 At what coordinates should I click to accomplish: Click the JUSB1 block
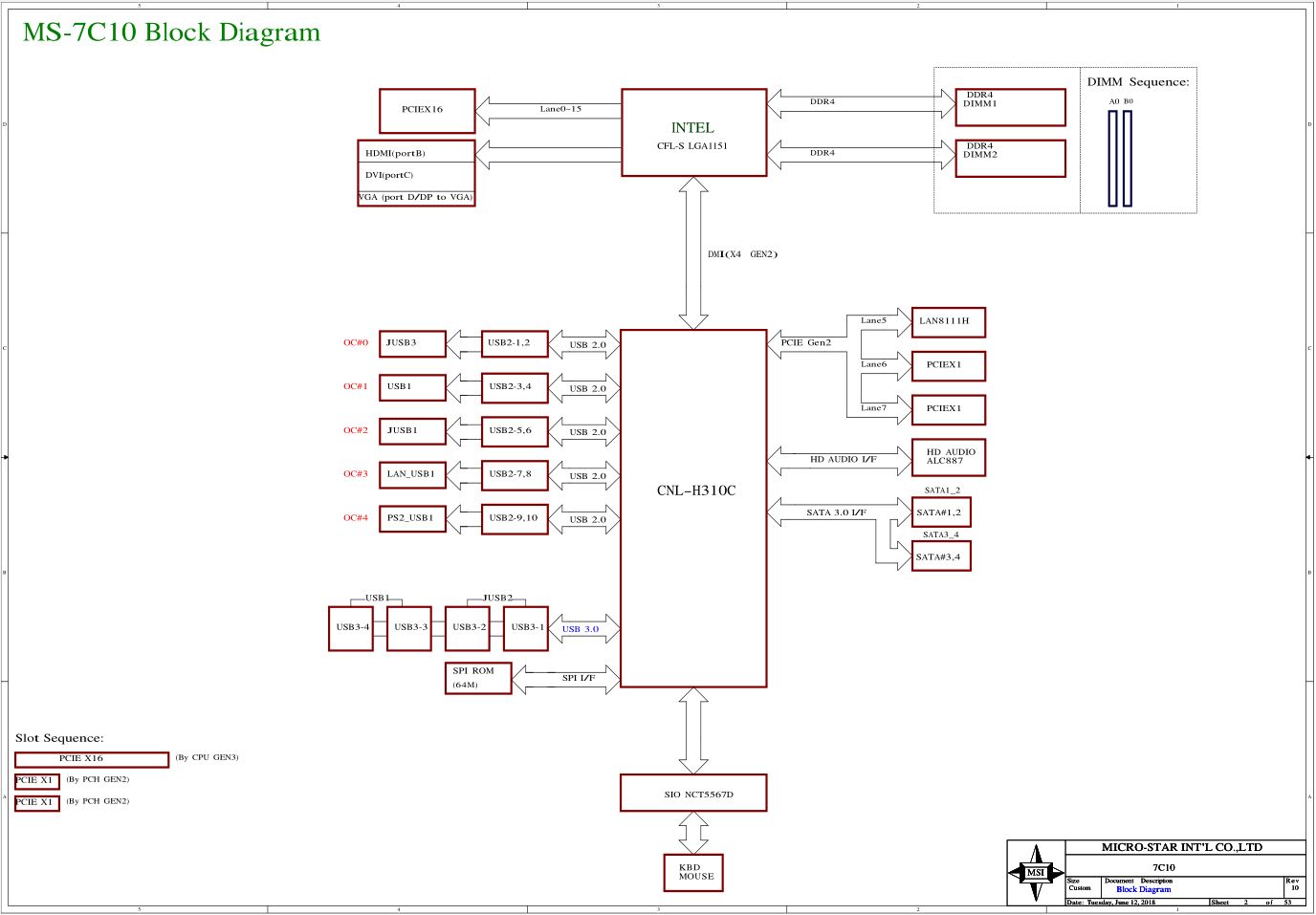pyautogui.click(x=413, y=431)
